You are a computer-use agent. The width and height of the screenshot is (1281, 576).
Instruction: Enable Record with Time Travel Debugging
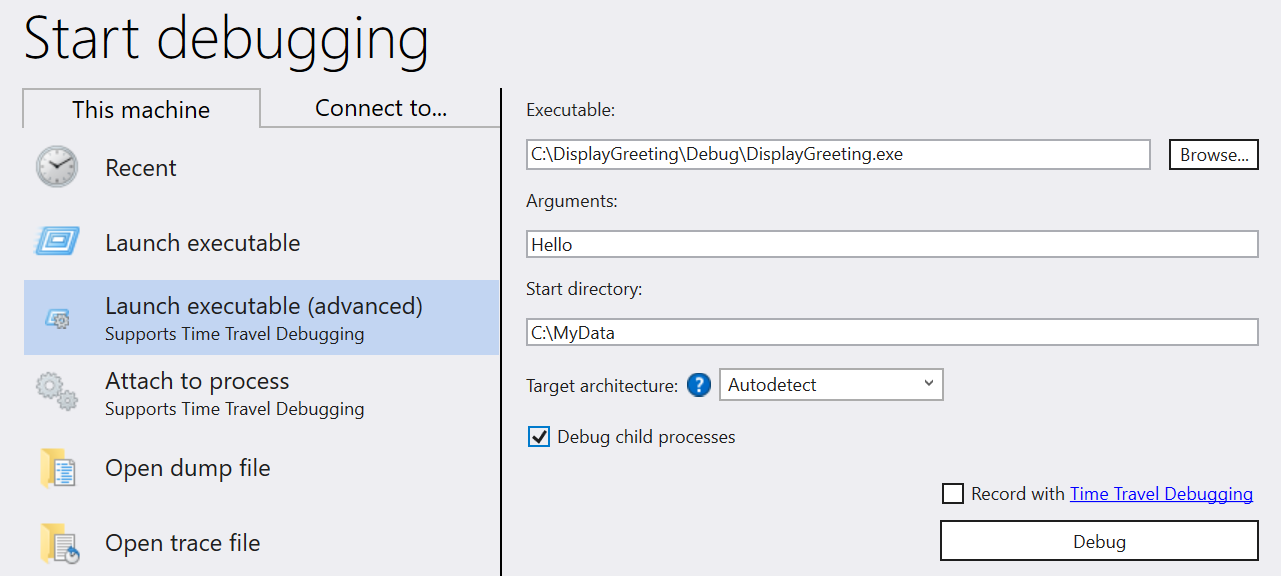(x=950, y=493)
